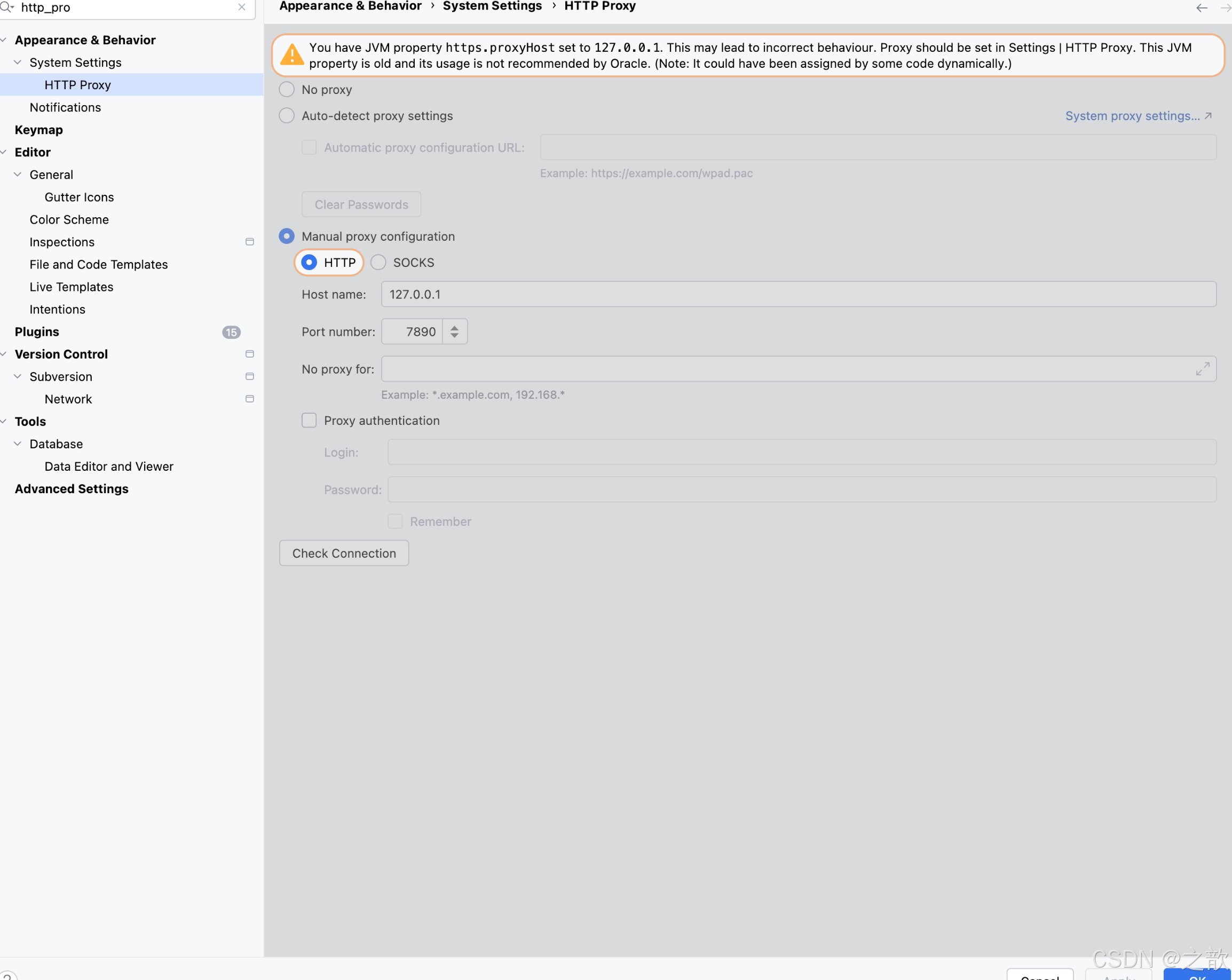Click the project-level icon beside Version Control
Viewport: 1232px width, 980px height.
tap(250, 354)
